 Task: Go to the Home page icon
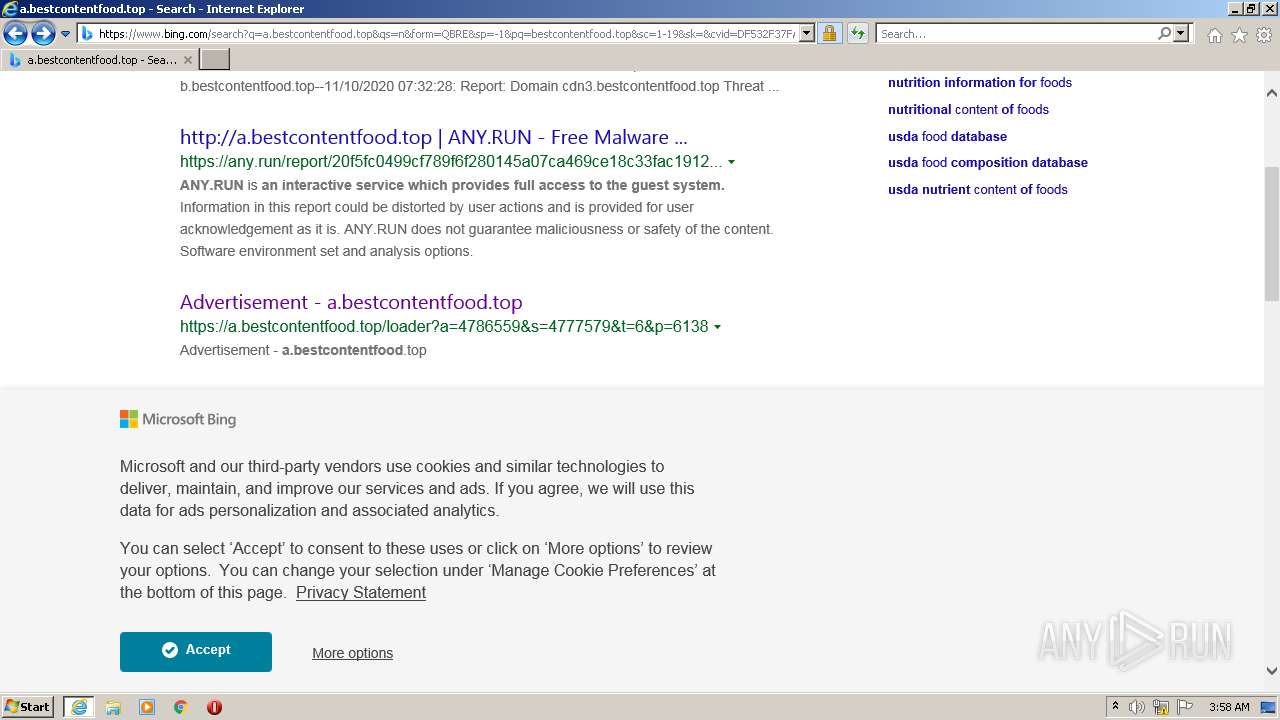point(1214,35)
